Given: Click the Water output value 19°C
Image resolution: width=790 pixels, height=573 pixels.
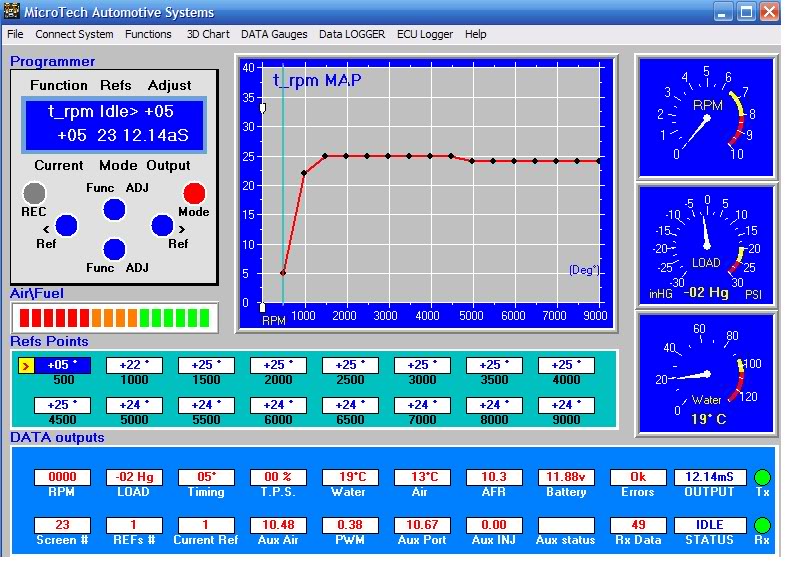Looking at the screenshot, I should (x=350, y=477).
